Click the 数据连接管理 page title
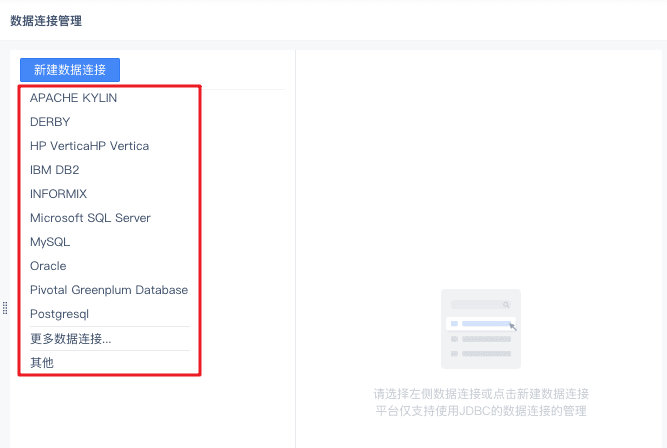 (x=46, y=21)
